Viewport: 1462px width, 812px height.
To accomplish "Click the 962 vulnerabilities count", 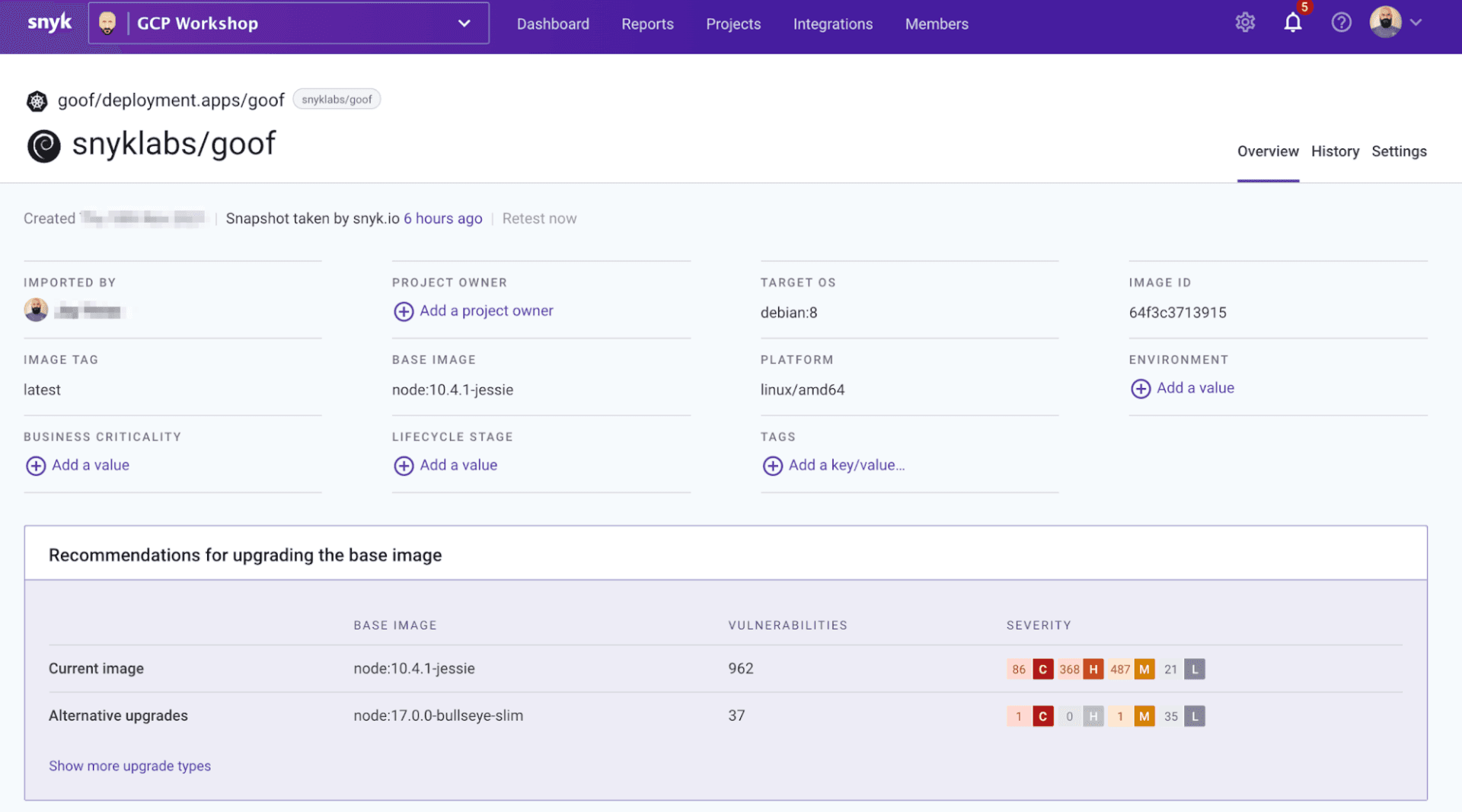I will click(740, 668).
